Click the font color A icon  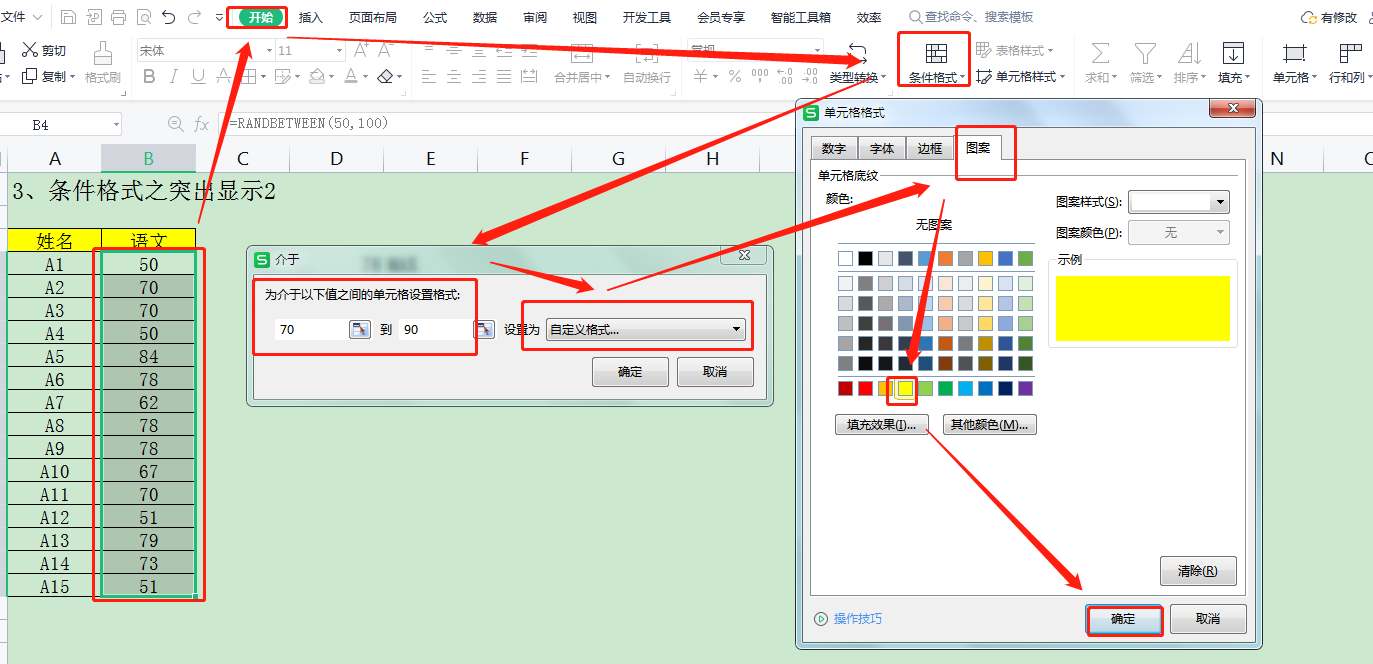click(351, 76)
